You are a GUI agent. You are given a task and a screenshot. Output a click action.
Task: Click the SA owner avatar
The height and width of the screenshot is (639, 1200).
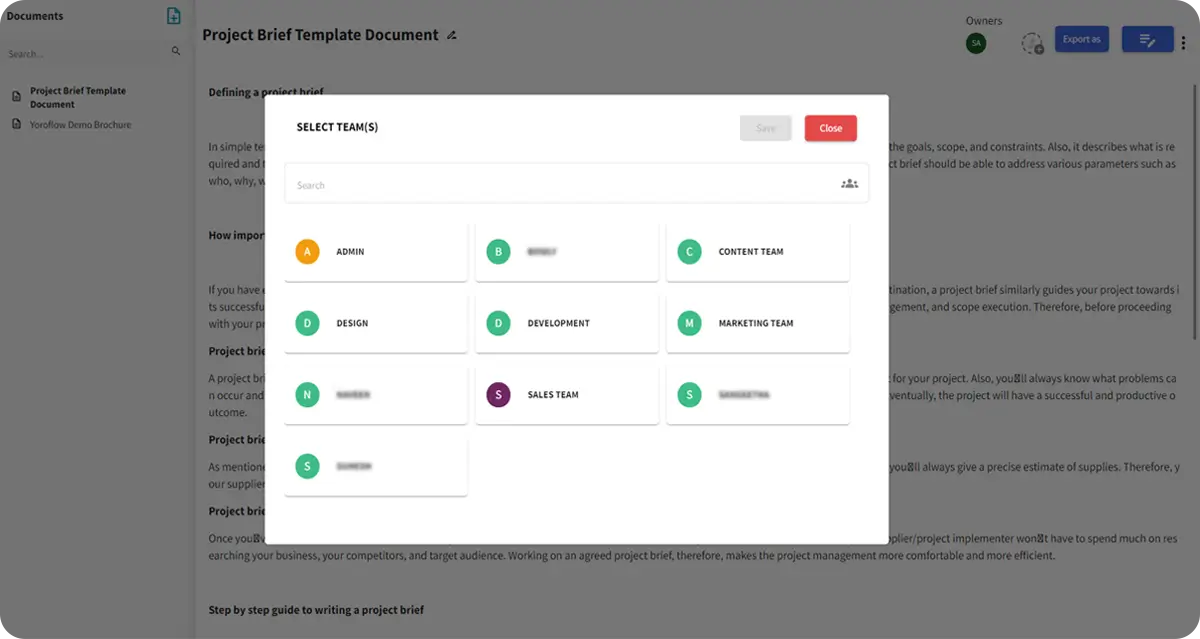975,43
